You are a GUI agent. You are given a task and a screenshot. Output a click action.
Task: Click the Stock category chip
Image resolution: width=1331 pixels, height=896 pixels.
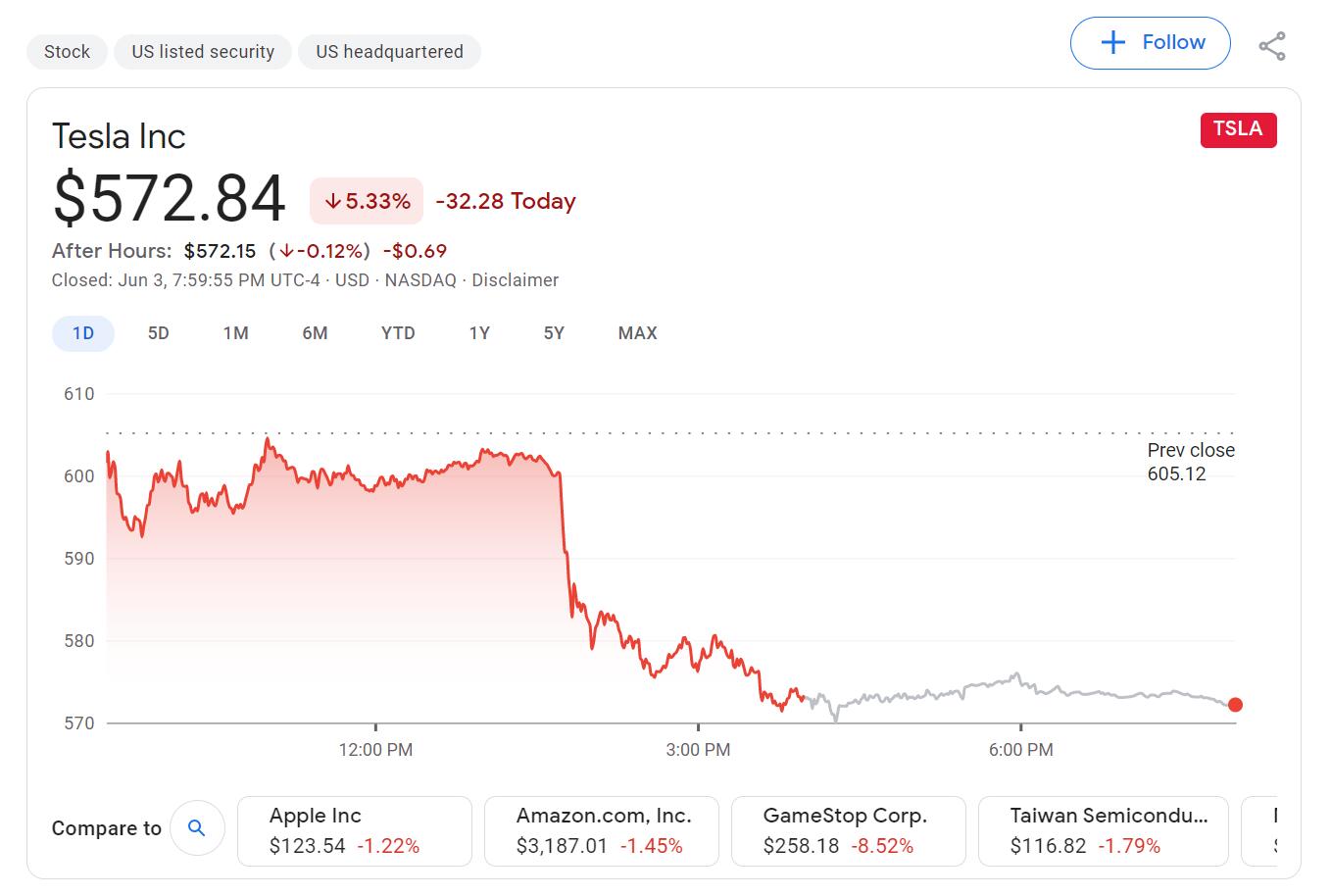[67, 52]
